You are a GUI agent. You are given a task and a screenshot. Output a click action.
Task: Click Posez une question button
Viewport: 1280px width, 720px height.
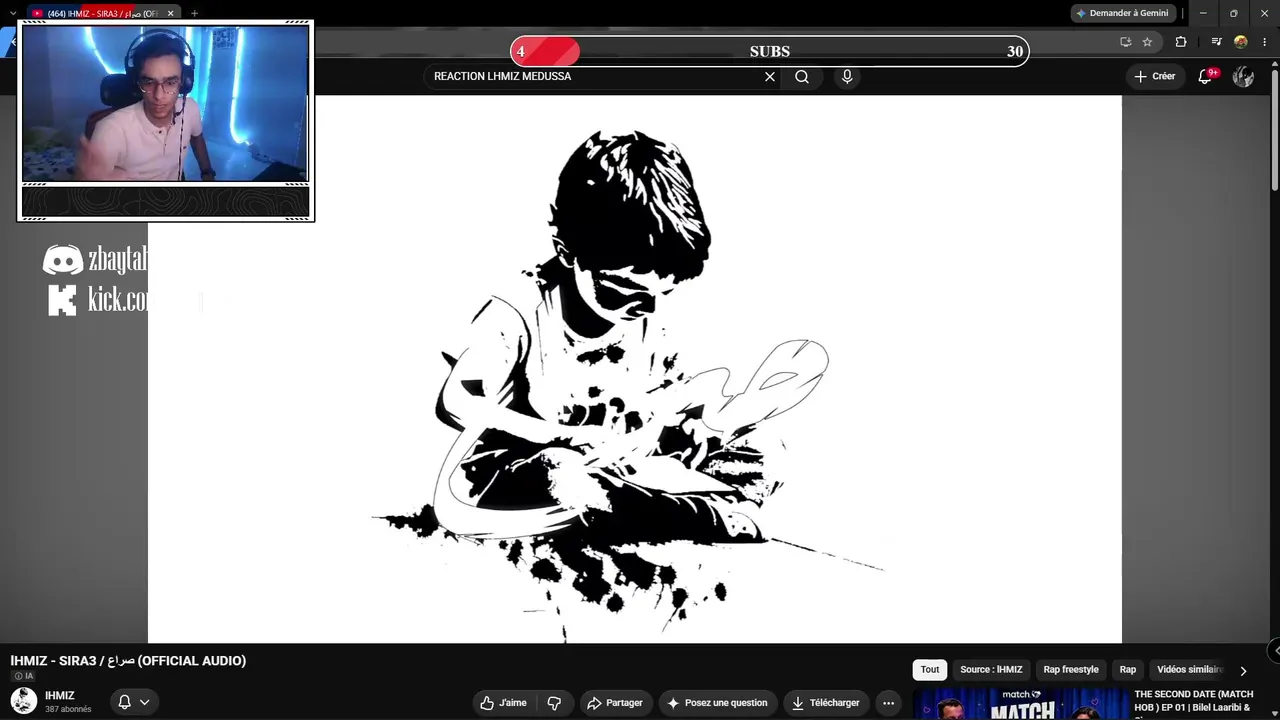click(x=717, y=703)
